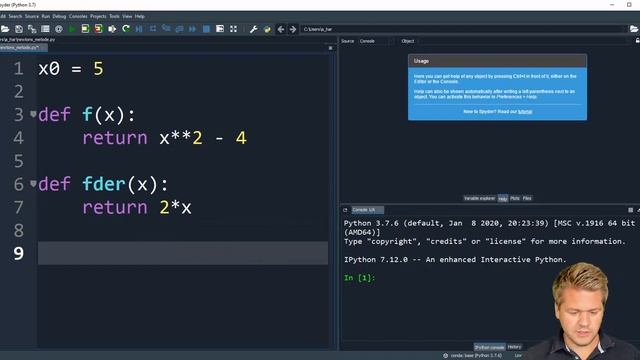This screenshot has height=360, width=640.
Task: Click the Open file folder icon
Action: pyautogui.click(x=5, y=29)
